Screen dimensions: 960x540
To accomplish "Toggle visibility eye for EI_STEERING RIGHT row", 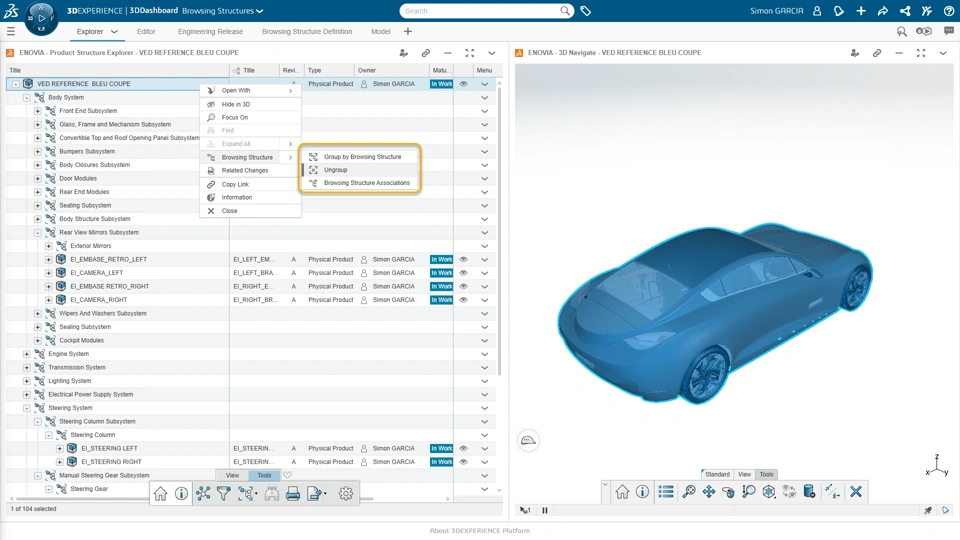I will pyautogui.click(x=463, y=462).
